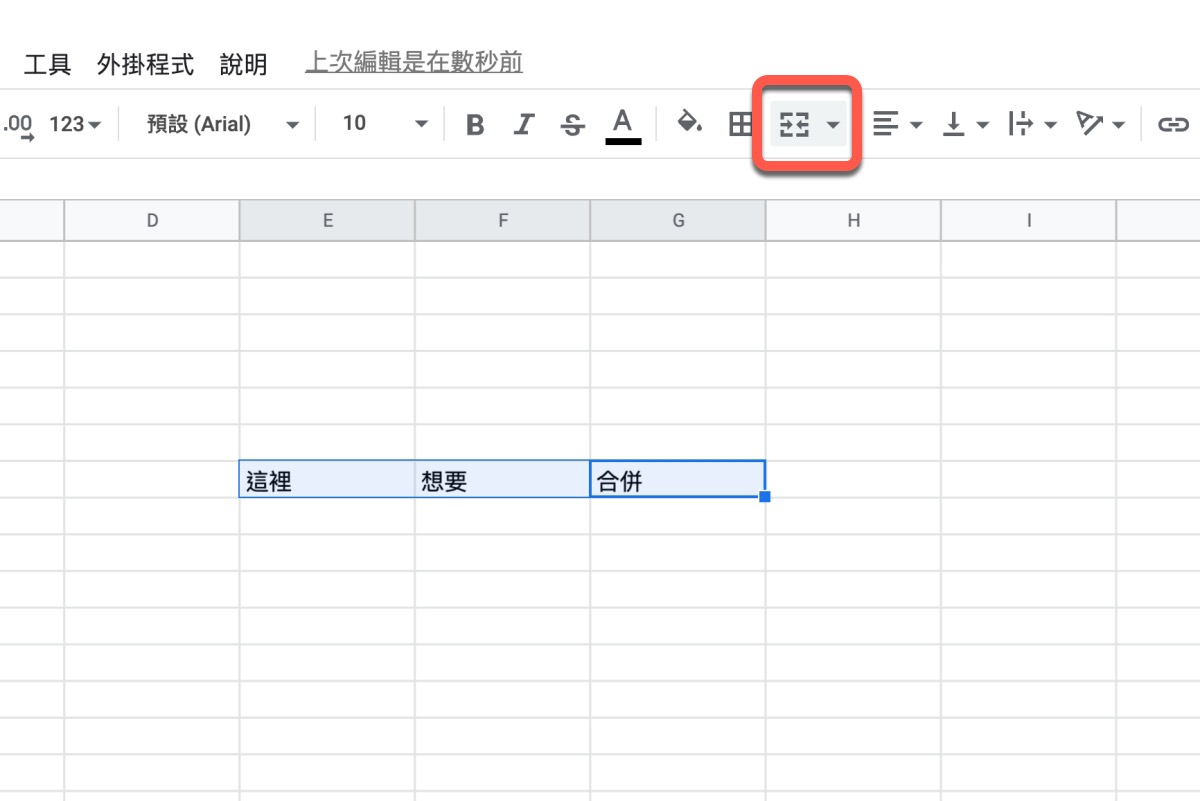This screenshot has height=801, width=1200.
Task: Click the text rotation icon
Action: tap(1088, 124)
